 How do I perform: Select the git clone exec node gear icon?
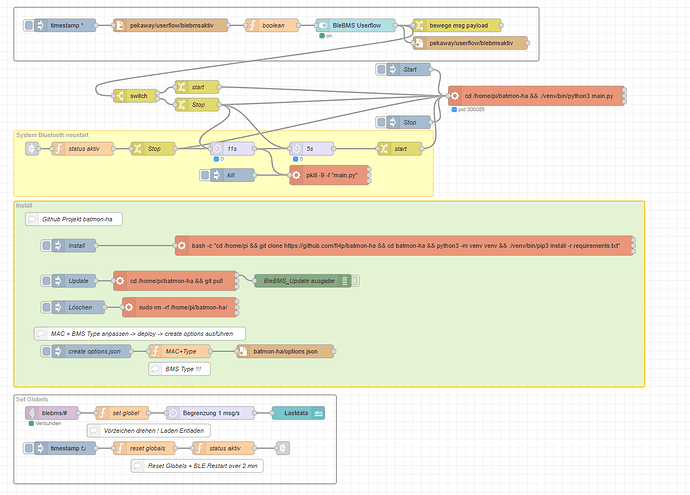[x=182, y=245]
